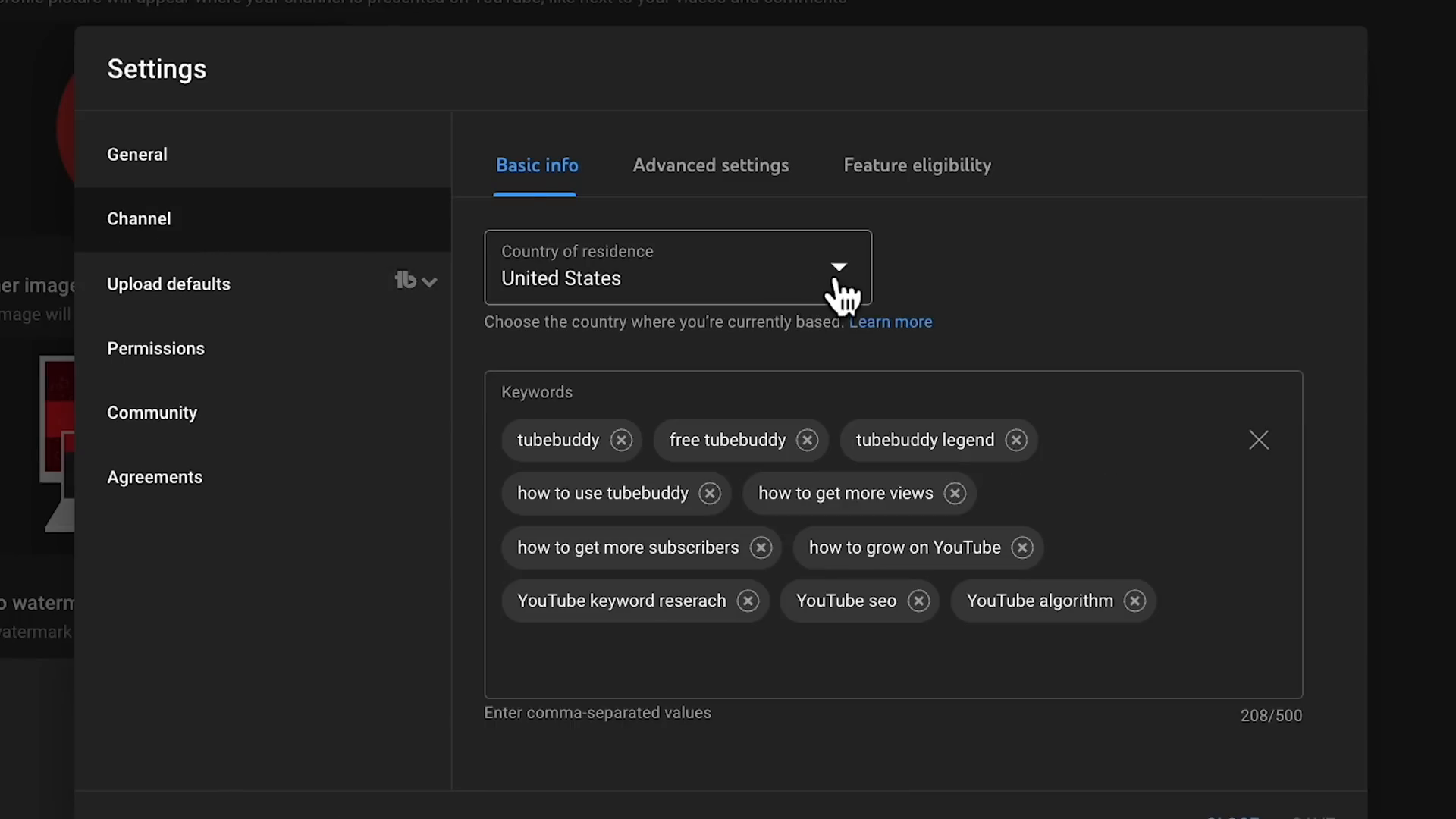
Task: Clear all keywords with the large X
Action: [x=1259, y=440]
